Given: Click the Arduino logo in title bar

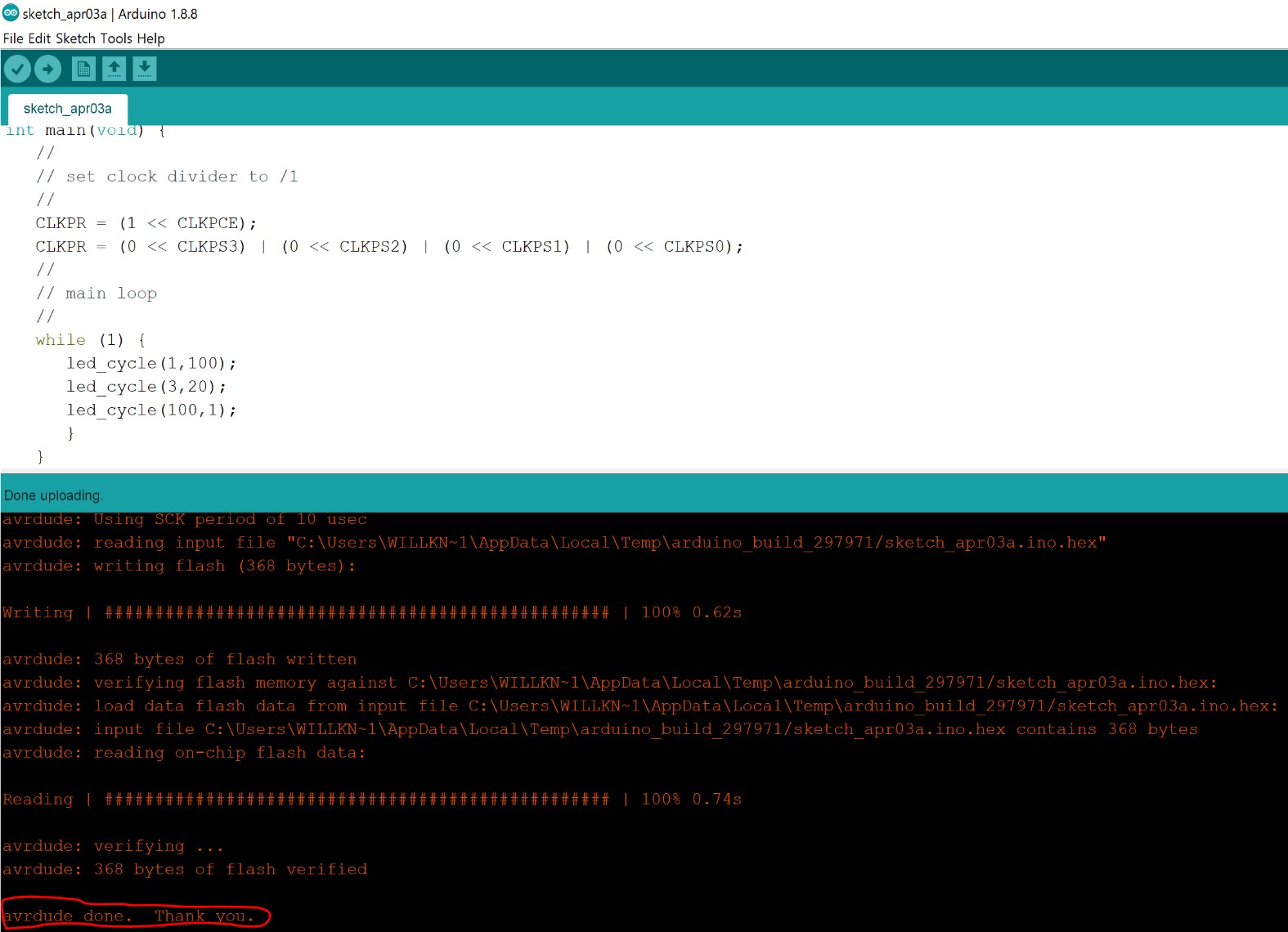Looking at the screenshot, I should 11,13.
